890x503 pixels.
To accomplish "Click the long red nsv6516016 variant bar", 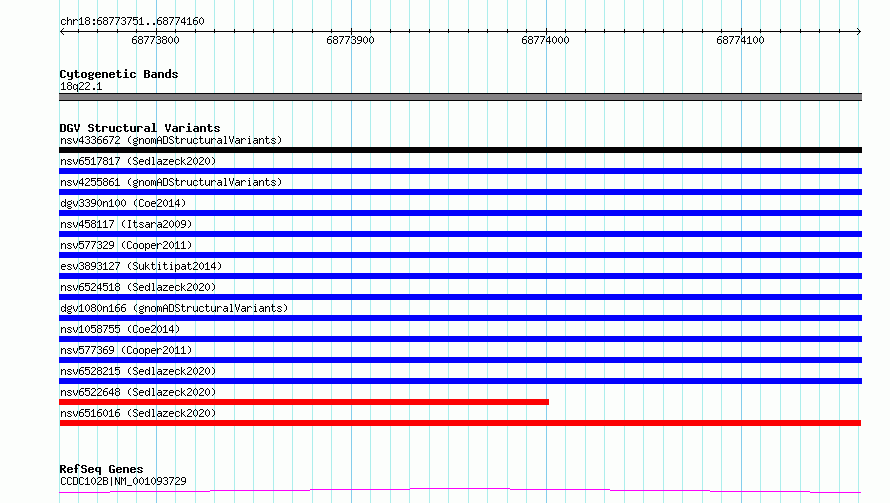I will [x=460, y=423].
